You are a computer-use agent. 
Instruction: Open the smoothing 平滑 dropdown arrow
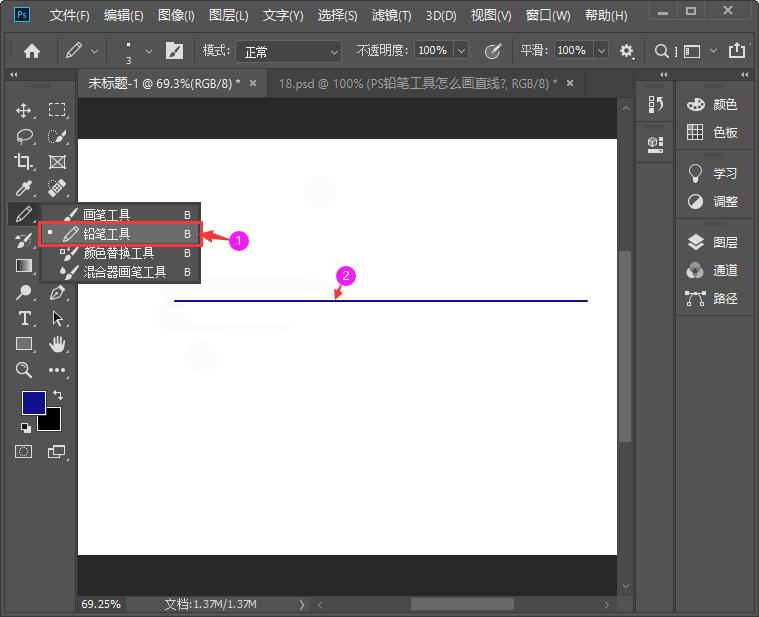coord(601,50)
